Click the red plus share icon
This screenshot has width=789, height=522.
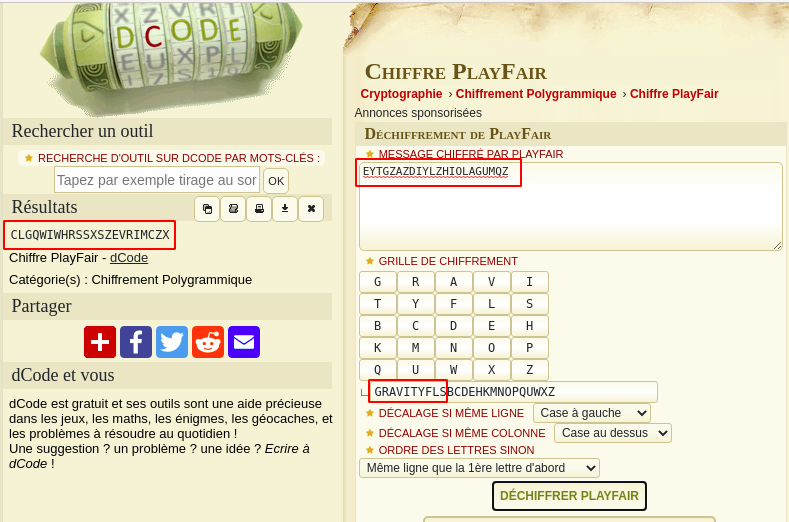100,342
